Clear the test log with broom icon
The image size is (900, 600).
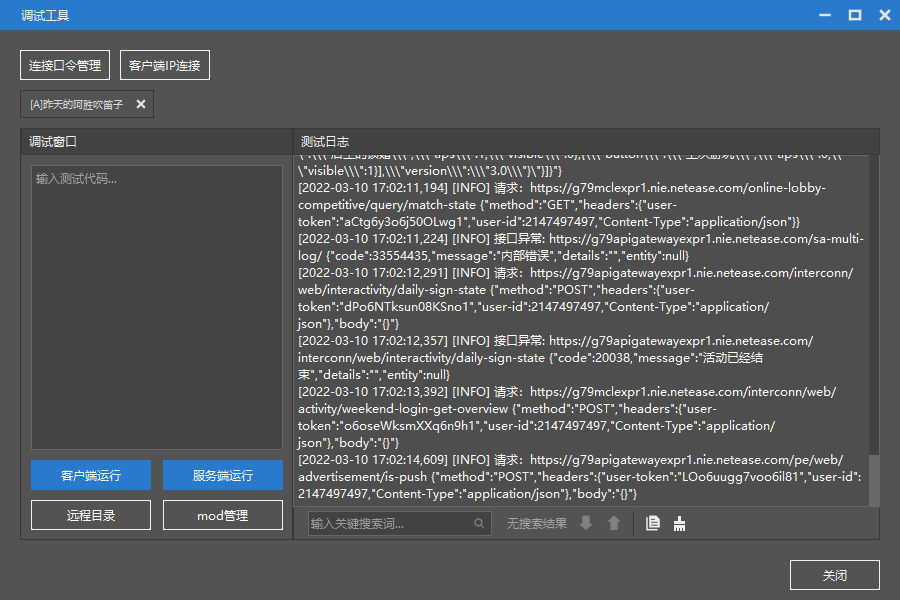(x=680, y=523)
